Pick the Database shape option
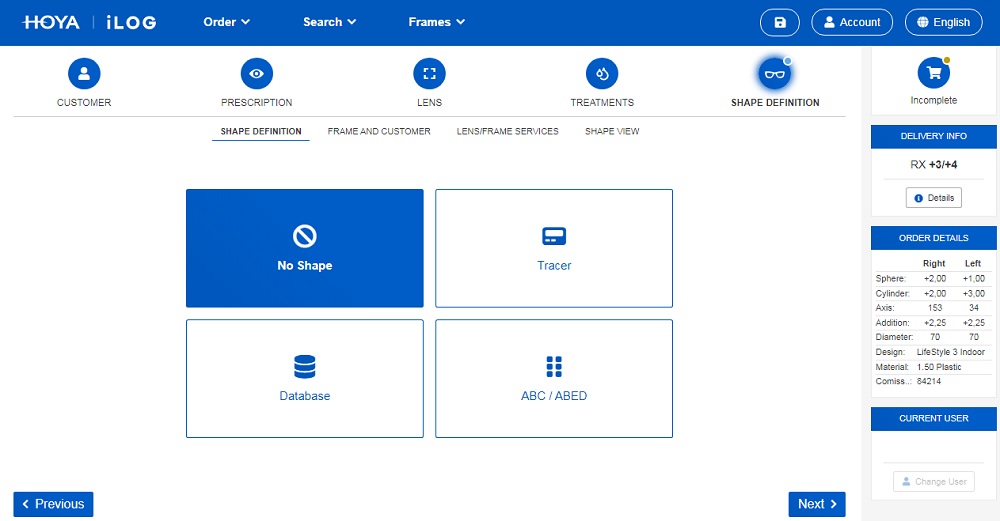 coord(305,378)
